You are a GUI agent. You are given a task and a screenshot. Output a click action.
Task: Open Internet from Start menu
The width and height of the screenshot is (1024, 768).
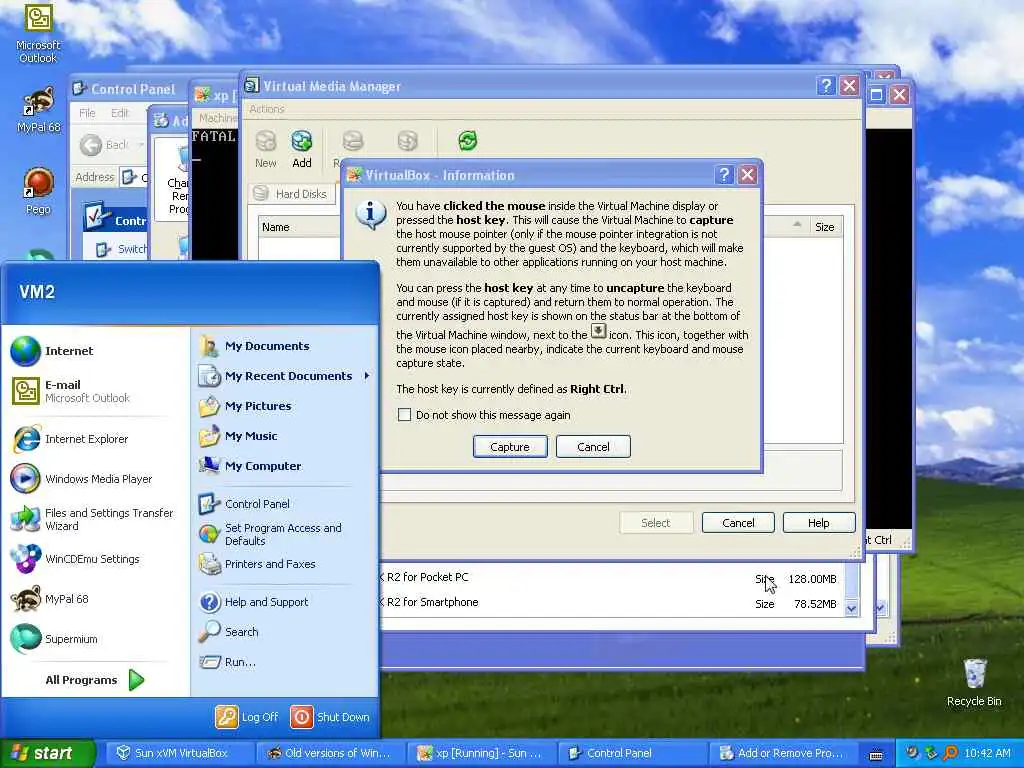(95, 351)
